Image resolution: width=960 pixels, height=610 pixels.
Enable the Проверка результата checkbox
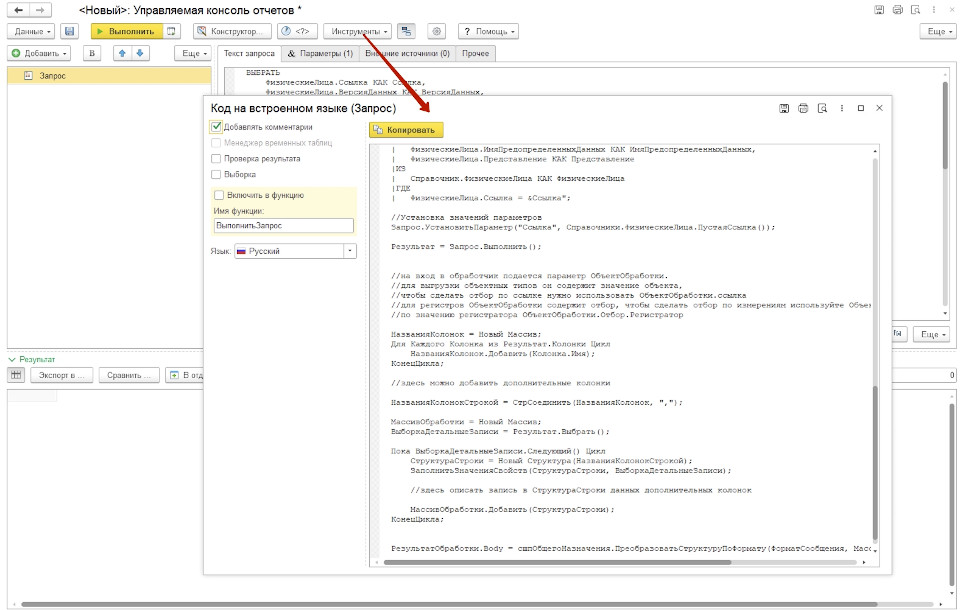pyautogui.click(x=216, y=159)
